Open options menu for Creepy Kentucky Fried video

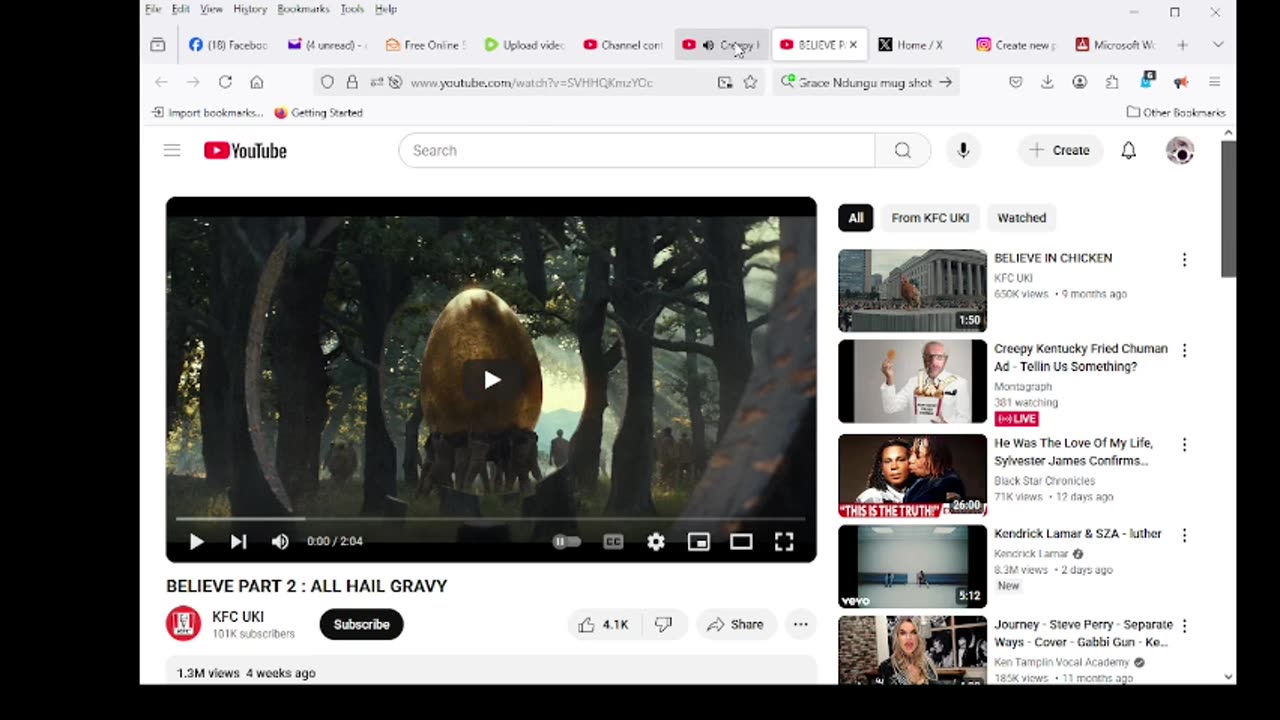point(1184,351)
